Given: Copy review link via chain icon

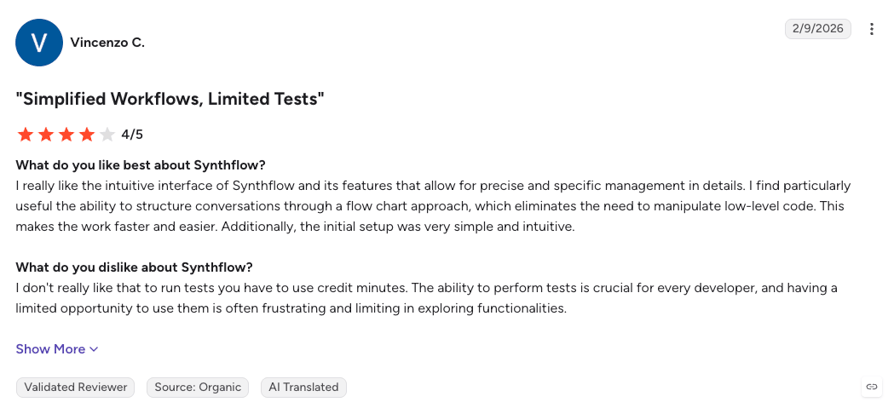Looking at the screenshot, I should point(871,387).
